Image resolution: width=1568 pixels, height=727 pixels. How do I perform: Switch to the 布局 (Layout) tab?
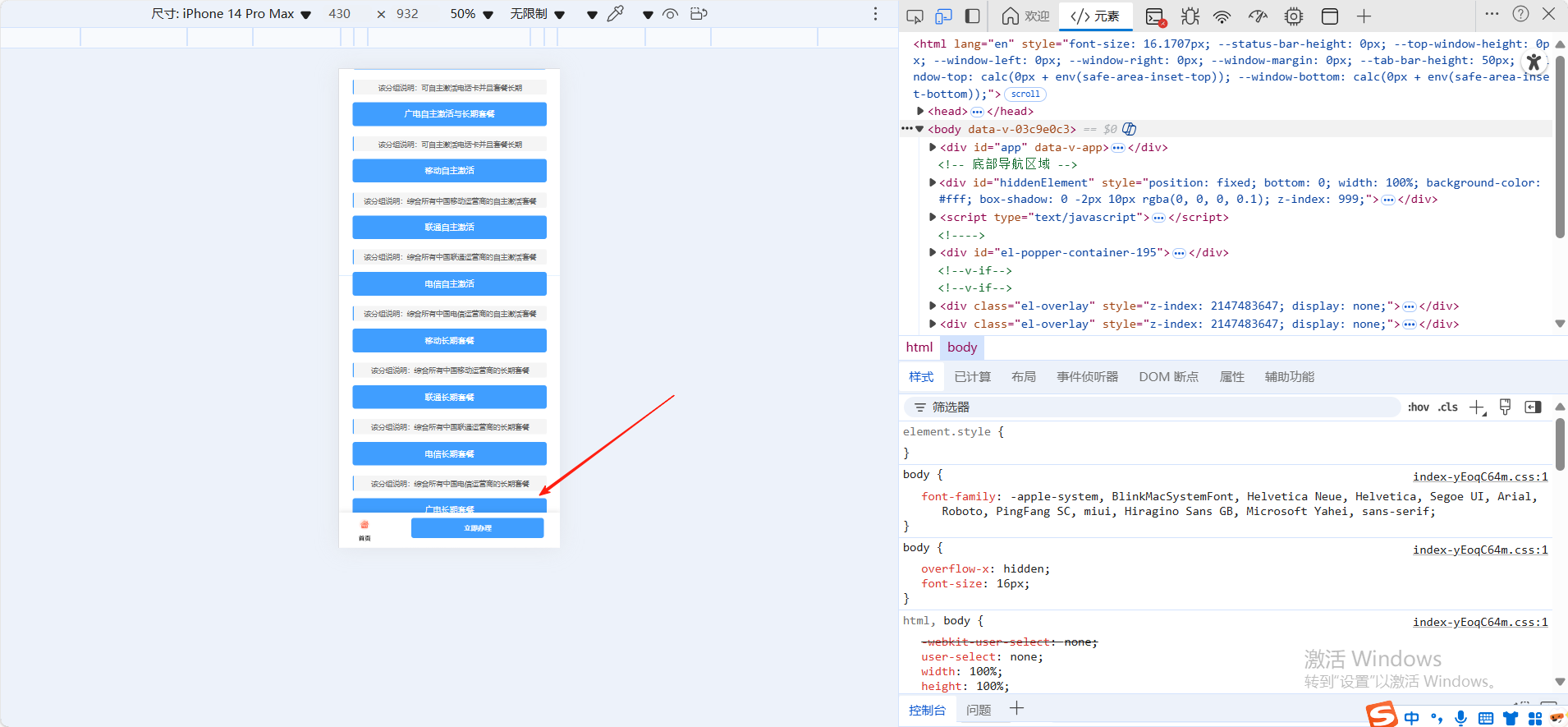point(1024,377)
